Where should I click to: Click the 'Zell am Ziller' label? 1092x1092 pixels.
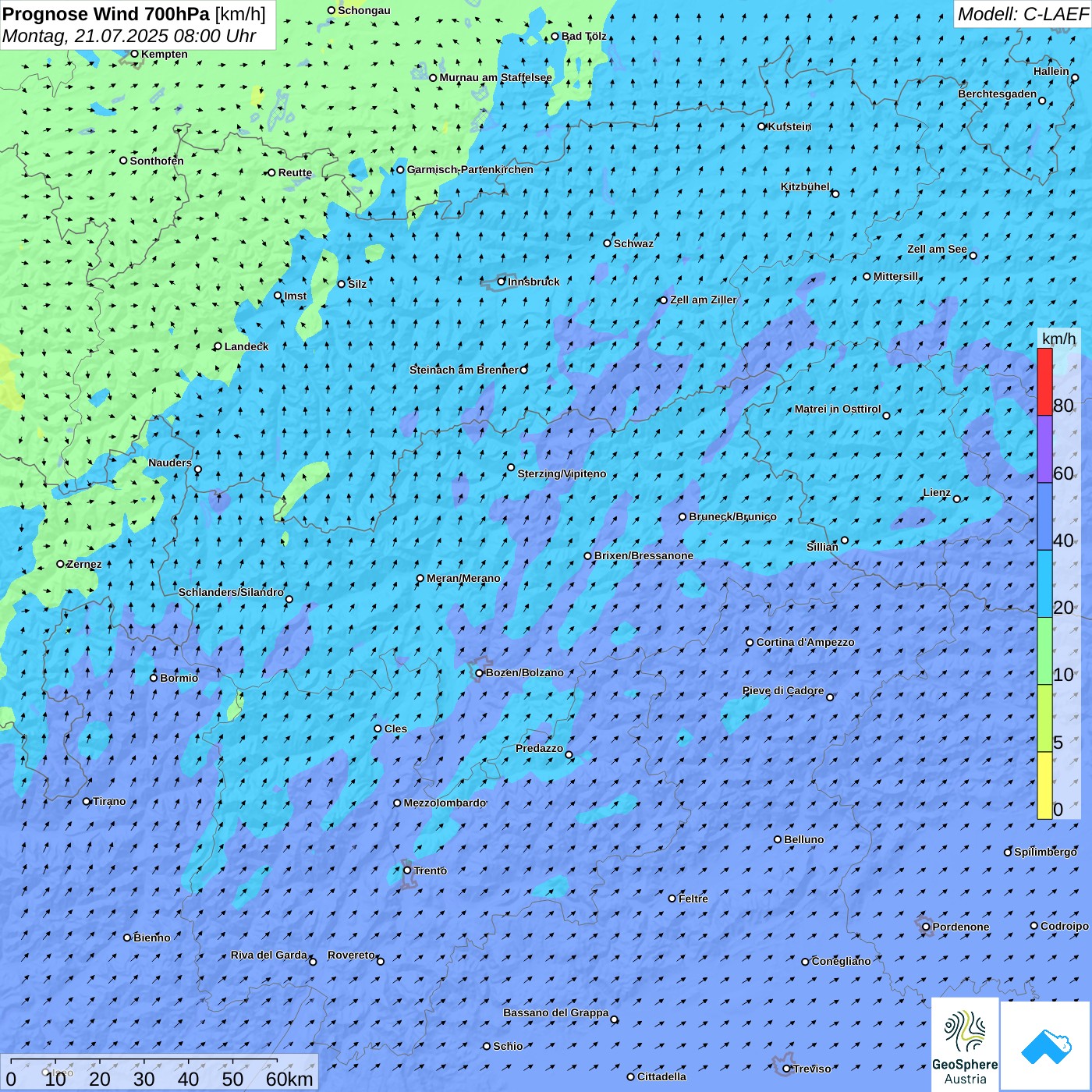[704, 300]
